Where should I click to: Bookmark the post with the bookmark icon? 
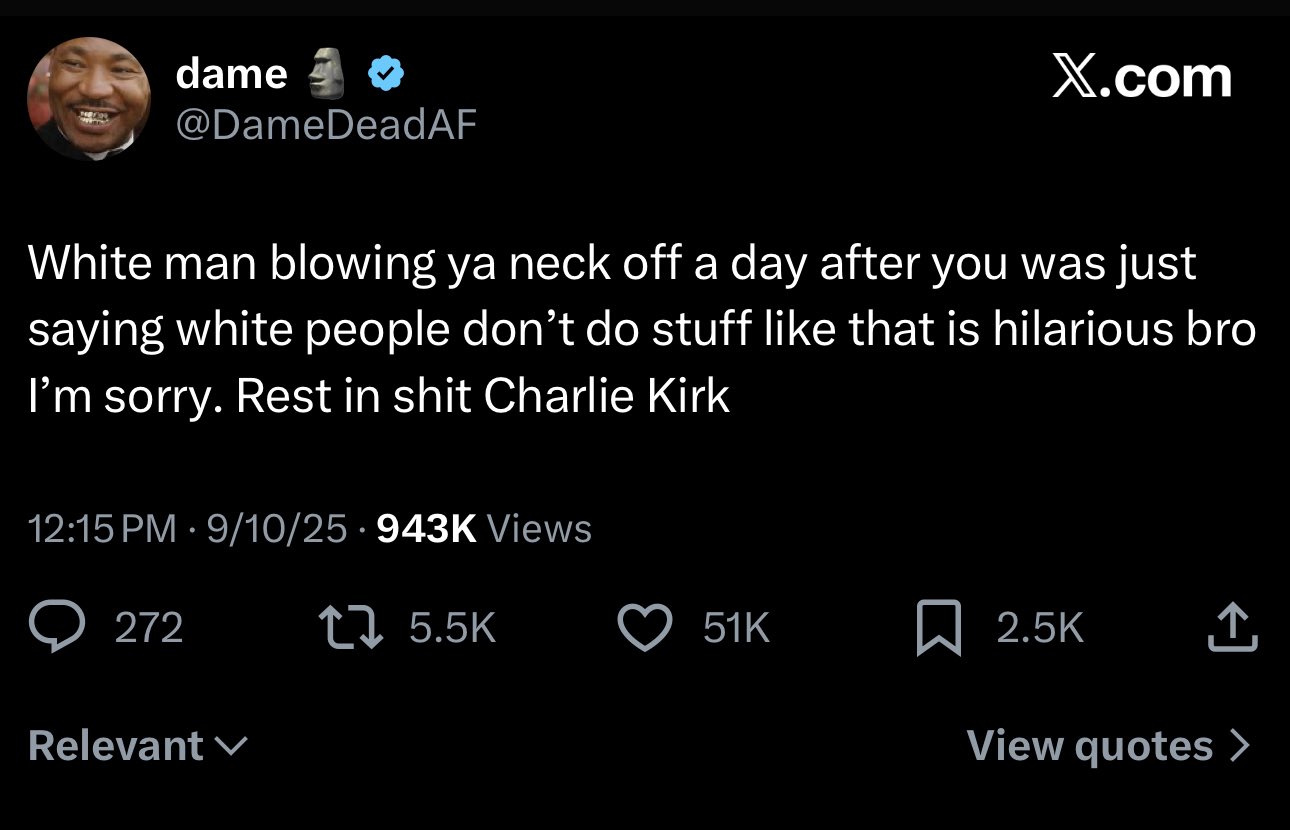[x=938, y=629]
